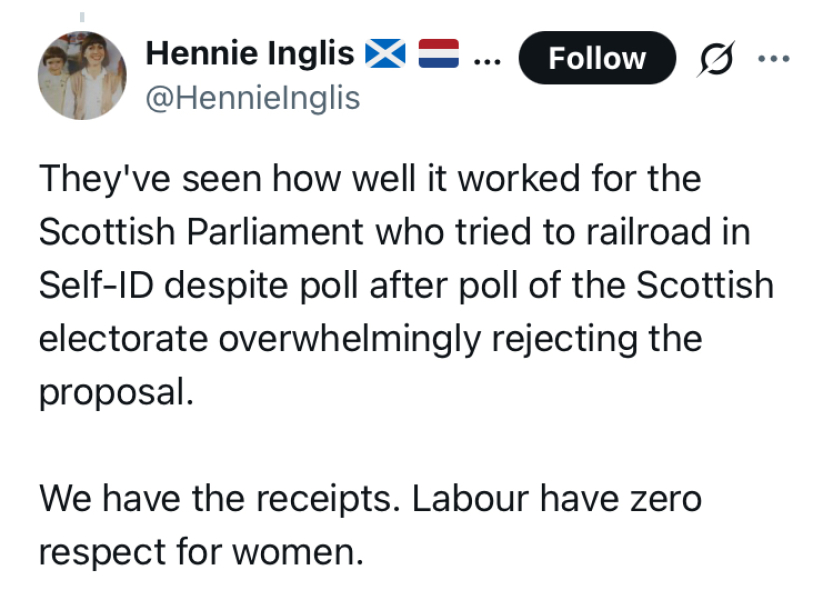The image size is (833, 600).
Task: Click the Netherlands flag emoji beside the name
Action: (437, 56)
